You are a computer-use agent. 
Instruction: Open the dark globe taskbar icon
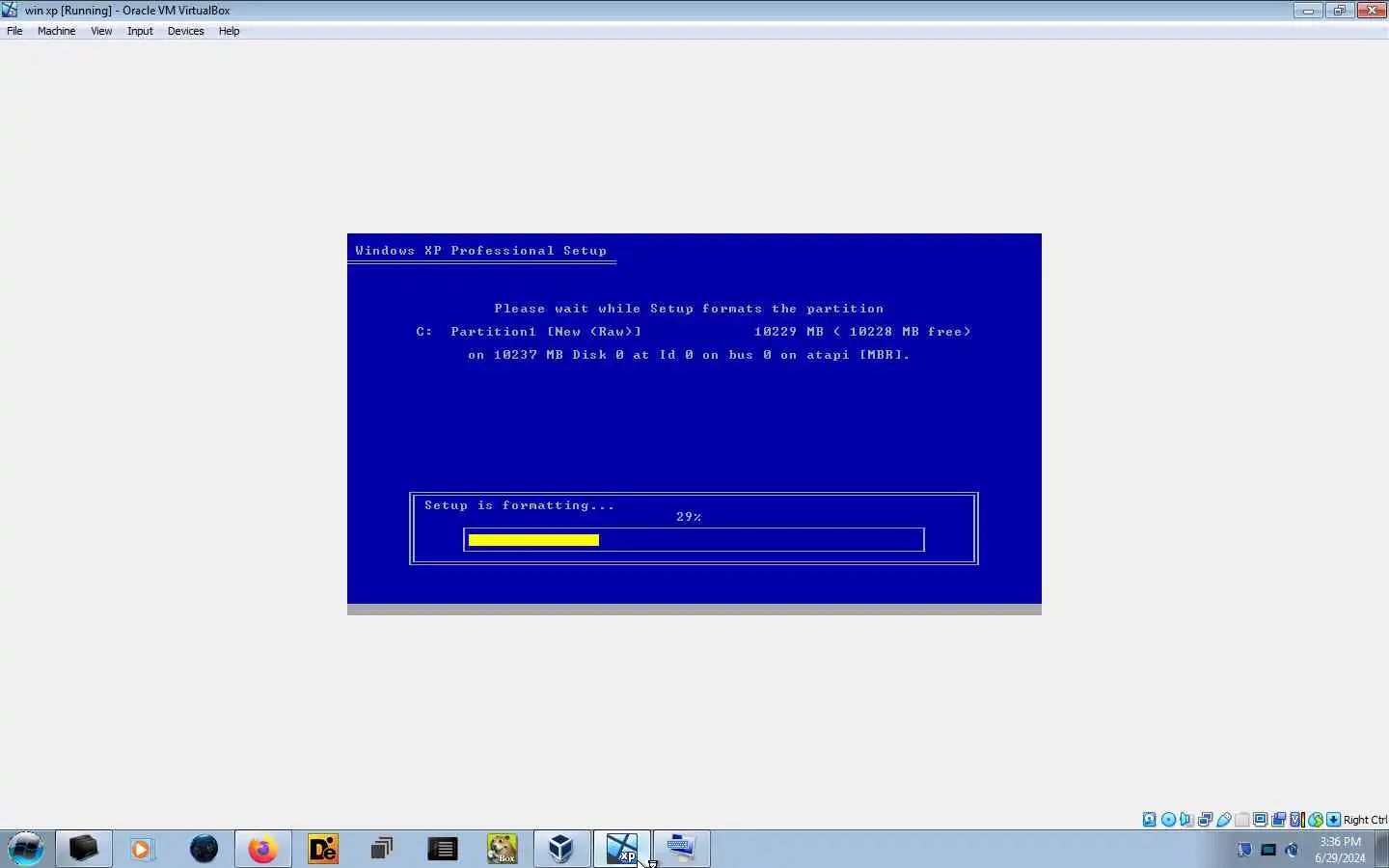(204, 849)
